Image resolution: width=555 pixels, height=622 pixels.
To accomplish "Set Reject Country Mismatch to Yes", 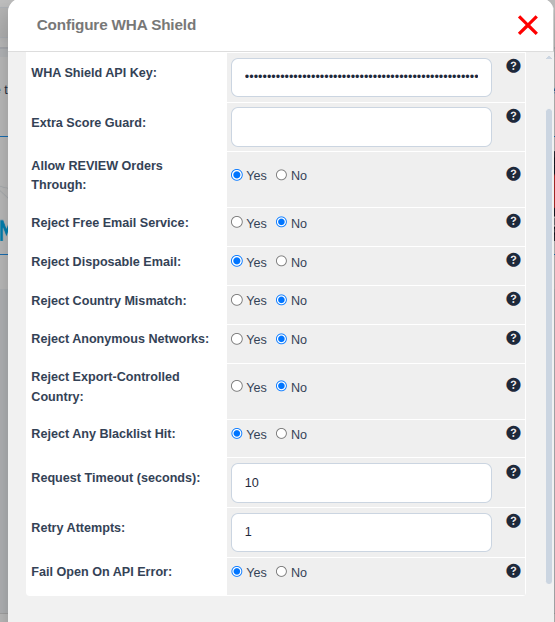I will coord(237,300).
